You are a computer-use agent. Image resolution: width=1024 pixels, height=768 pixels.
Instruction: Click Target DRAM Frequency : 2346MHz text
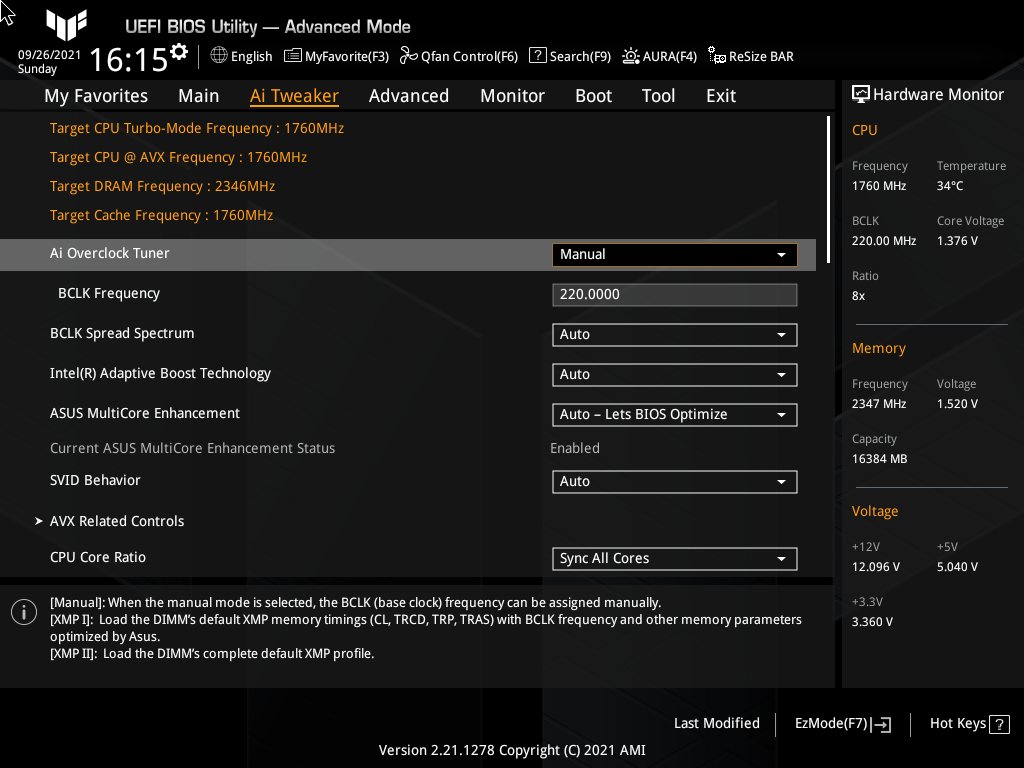pos(163,186)
